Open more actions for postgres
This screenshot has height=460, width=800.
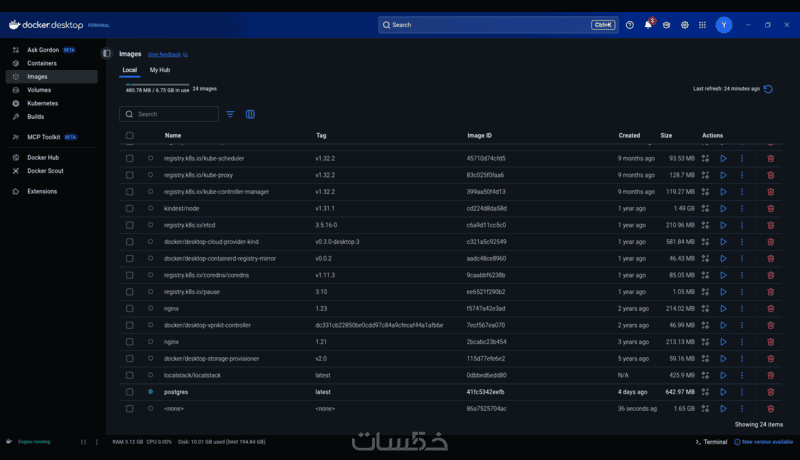pos(742,392)
